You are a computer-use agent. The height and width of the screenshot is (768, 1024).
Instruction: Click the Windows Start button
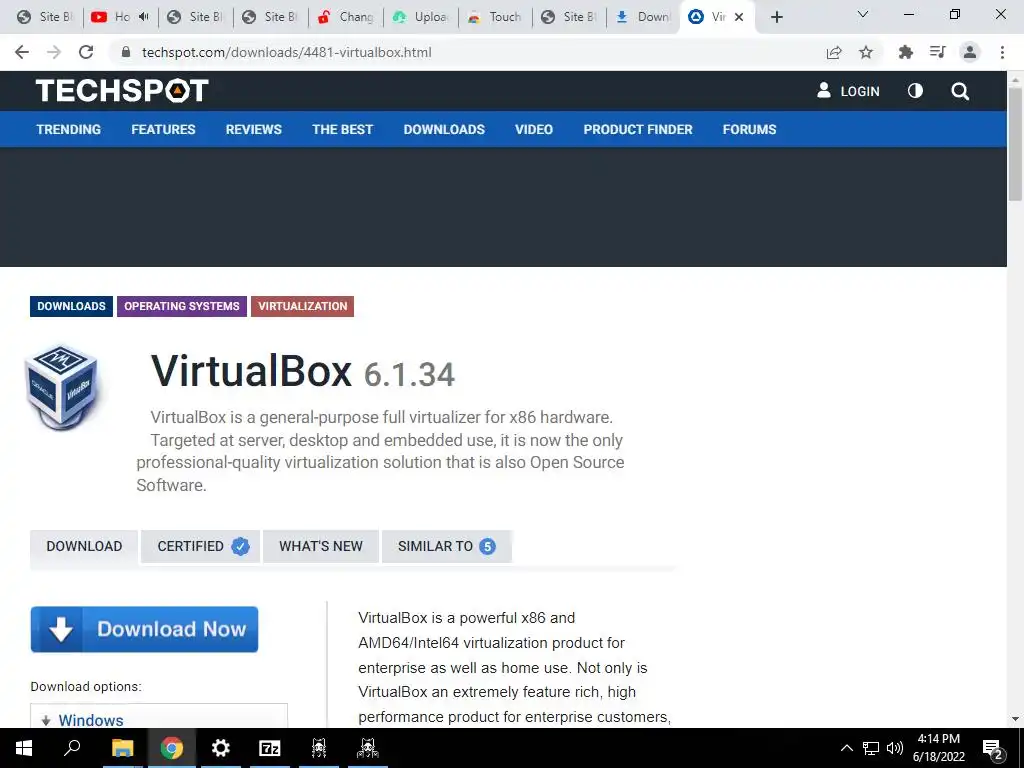point(24,748)
